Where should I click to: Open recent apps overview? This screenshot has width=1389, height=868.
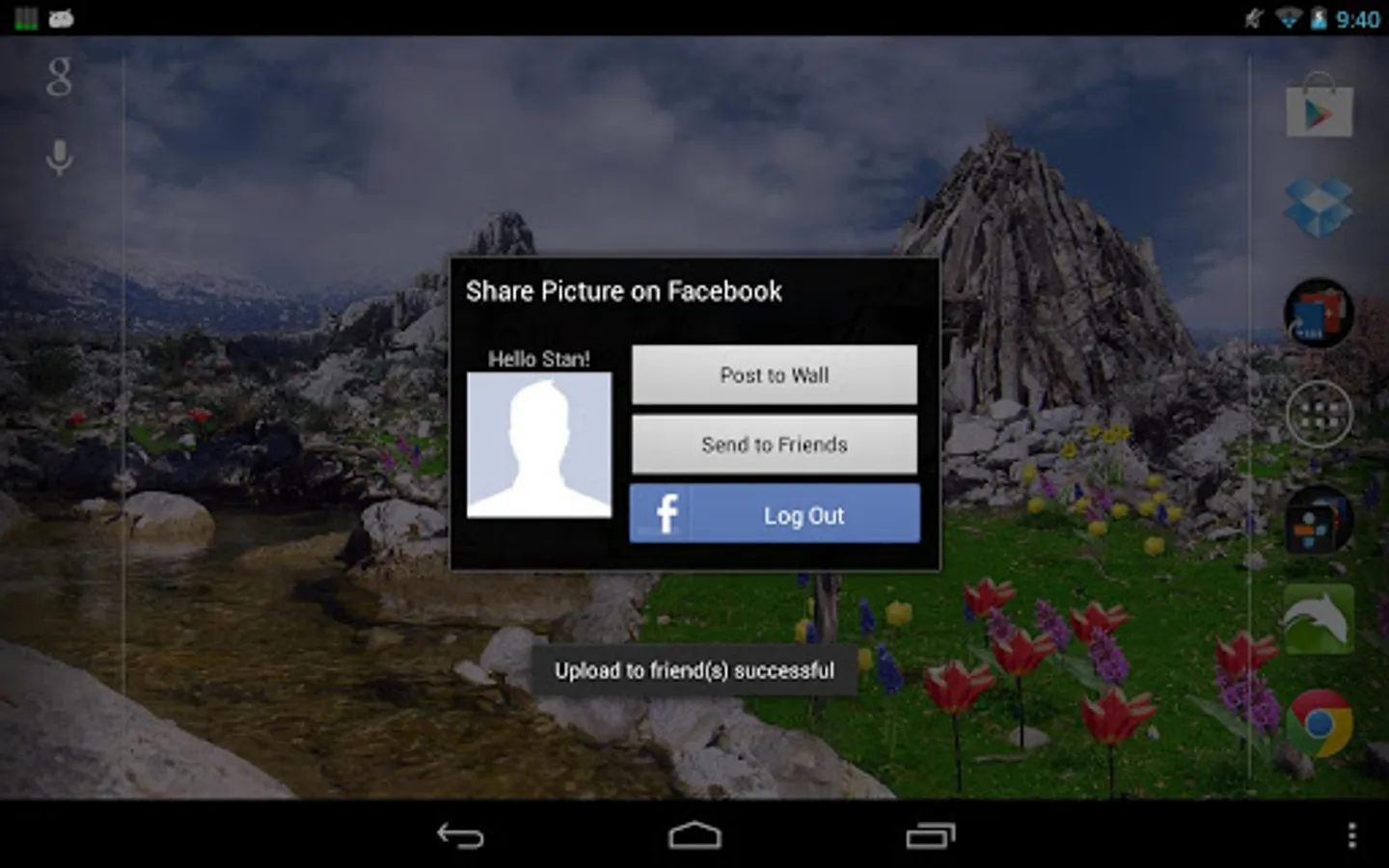(930, 835)
